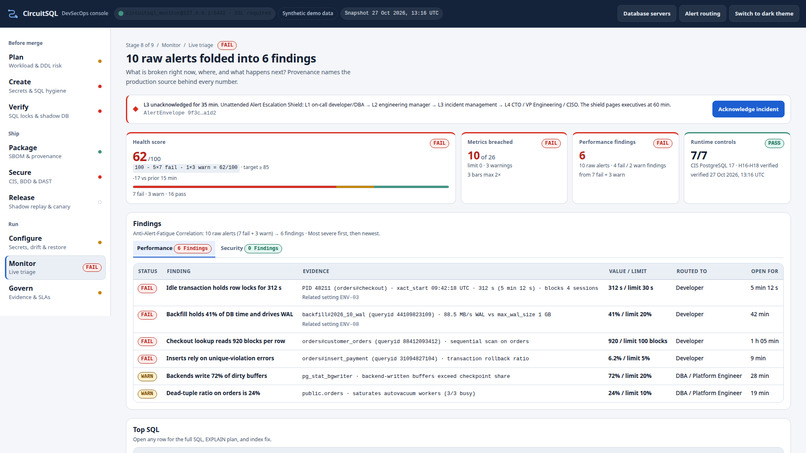806x453 pixels.
Task: Click FAIL badge of Checkout lookup row
Action: pyautogui.click(x=147, y=341)
